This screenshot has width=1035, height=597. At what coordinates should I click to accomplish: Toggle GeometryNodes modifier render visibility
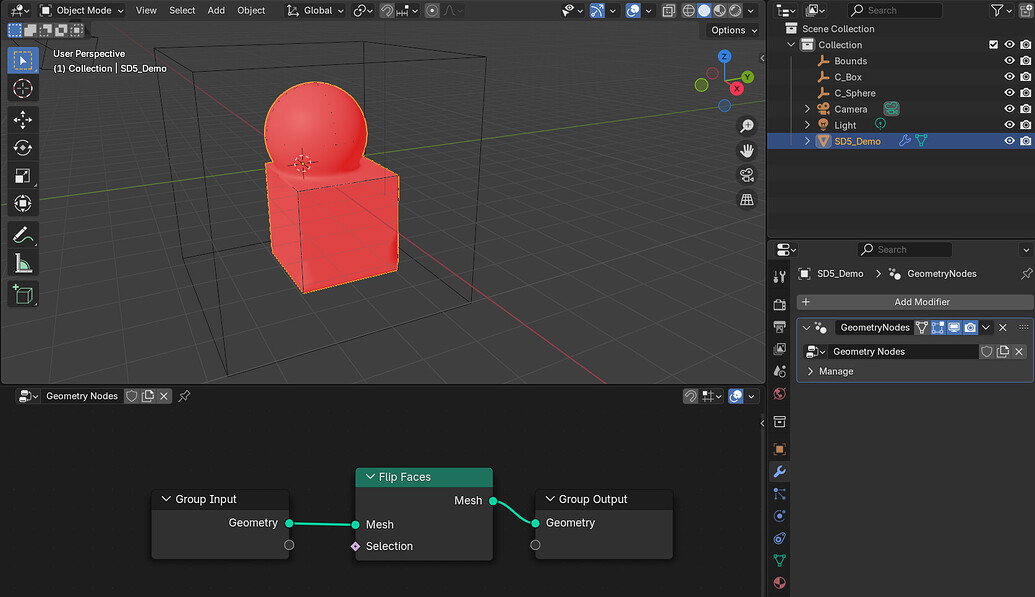tap(970, 328)
